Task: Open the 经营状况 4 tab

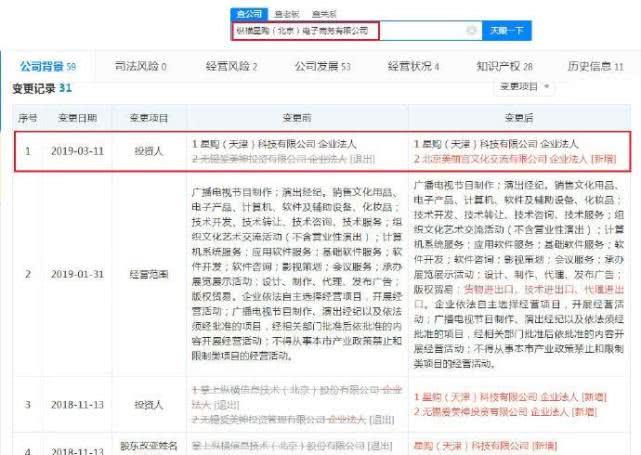Action: (413, 66)
